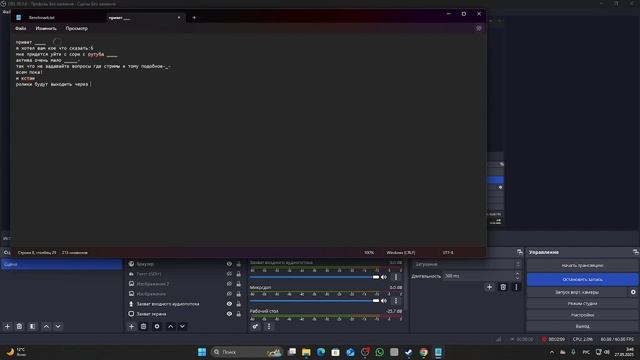Select the Сцена item in Scenes list
640x360 pixels.
[x=61, y=264]
